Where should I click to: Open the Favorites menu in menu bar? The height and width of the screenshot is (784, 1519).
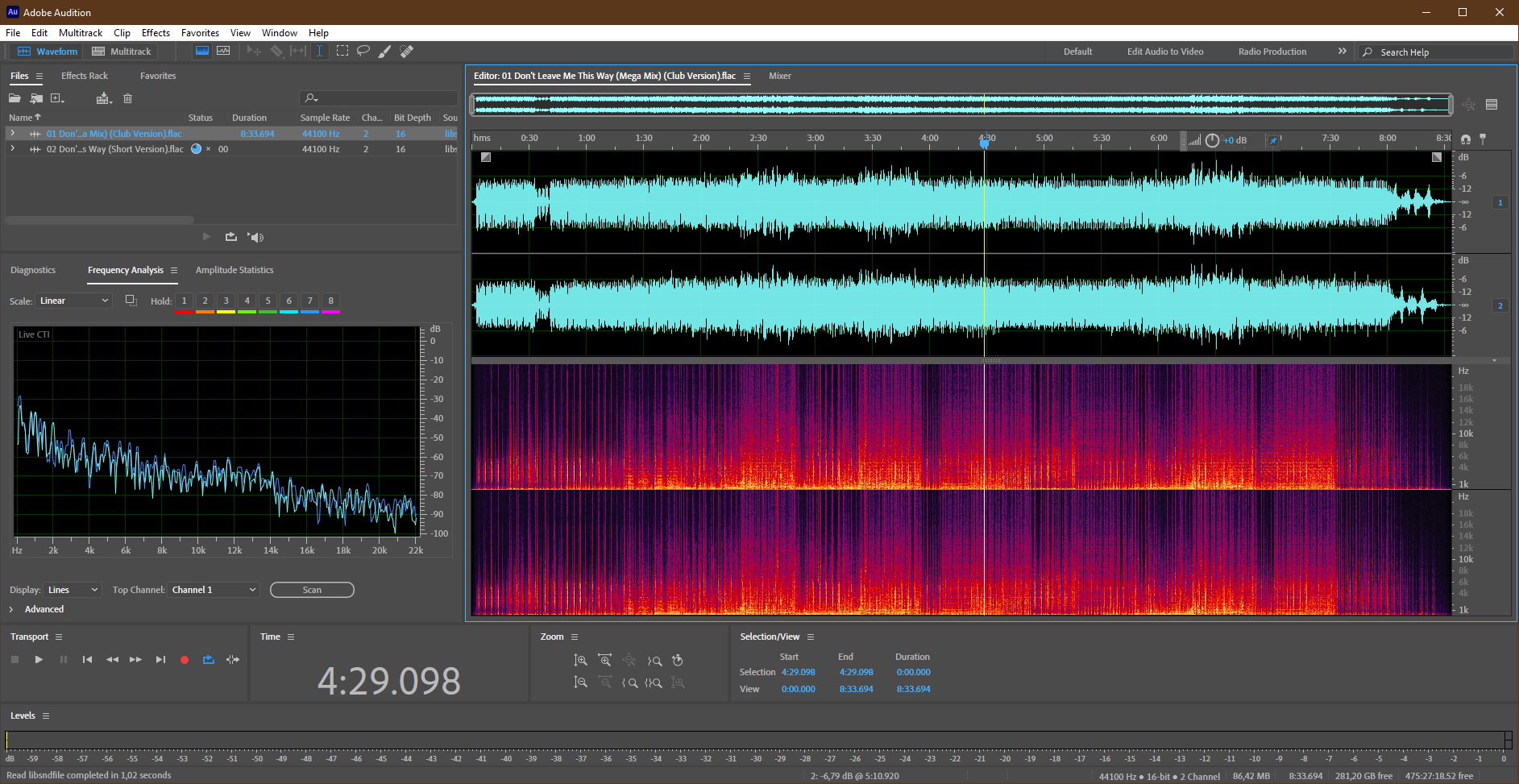tap(200, 33)
